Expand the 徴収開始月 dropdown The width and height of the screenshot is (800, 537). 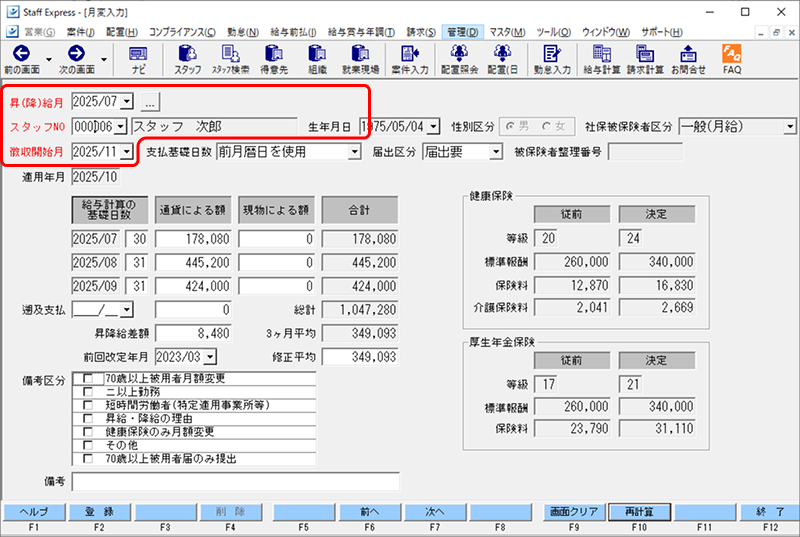click(x=127, y=151)
